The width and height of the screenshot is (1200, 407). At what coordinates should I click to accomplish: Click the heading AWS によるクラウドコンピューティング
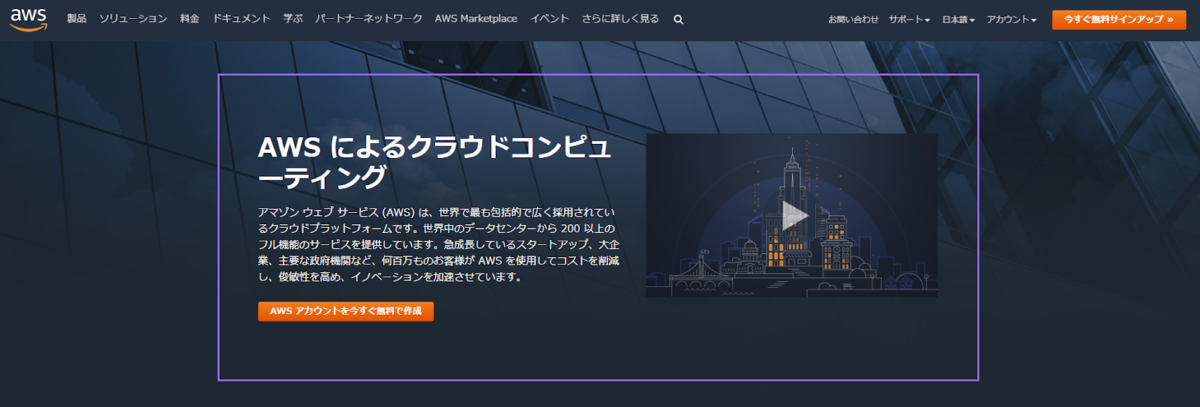coord(434,162)
